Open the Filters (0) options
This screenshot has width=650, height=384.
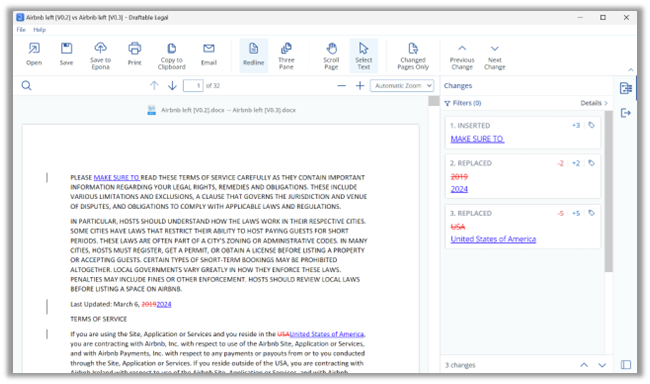463,103
